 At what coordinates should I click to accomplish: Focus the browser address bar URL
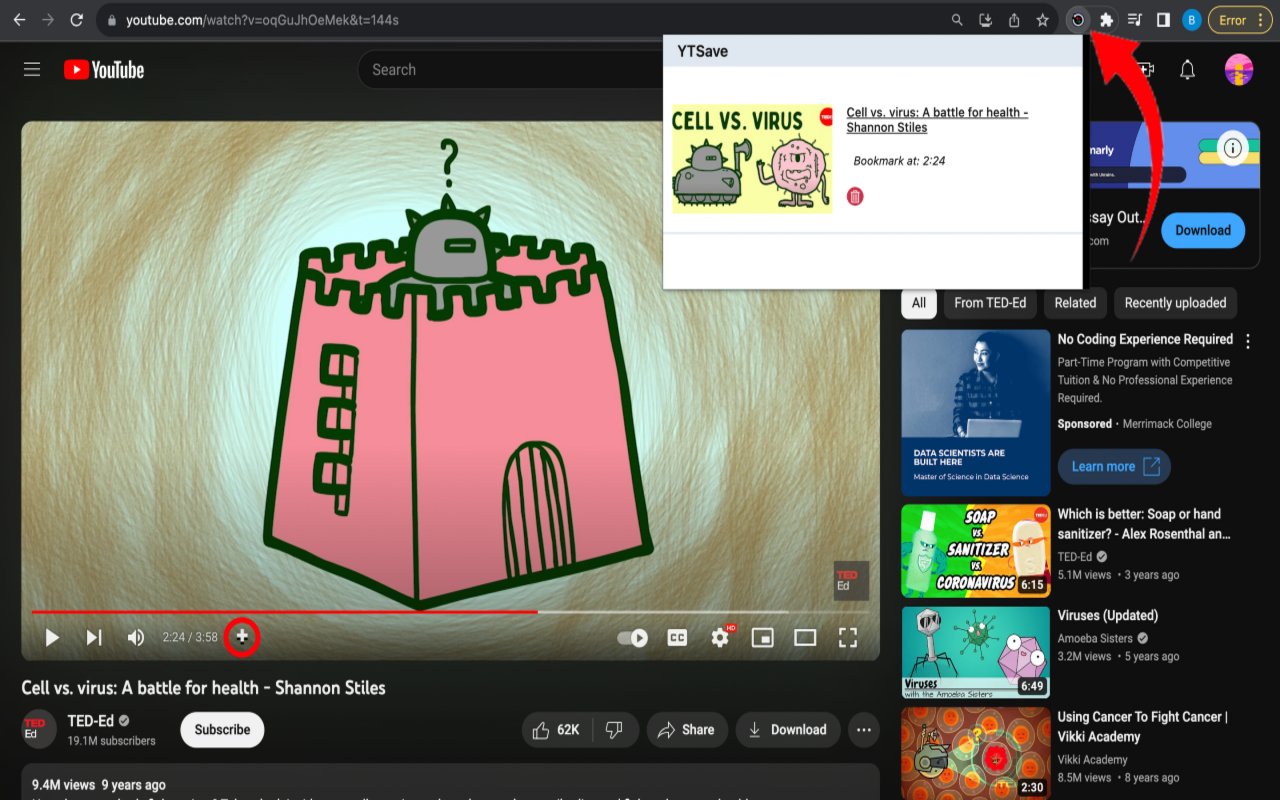263,20
